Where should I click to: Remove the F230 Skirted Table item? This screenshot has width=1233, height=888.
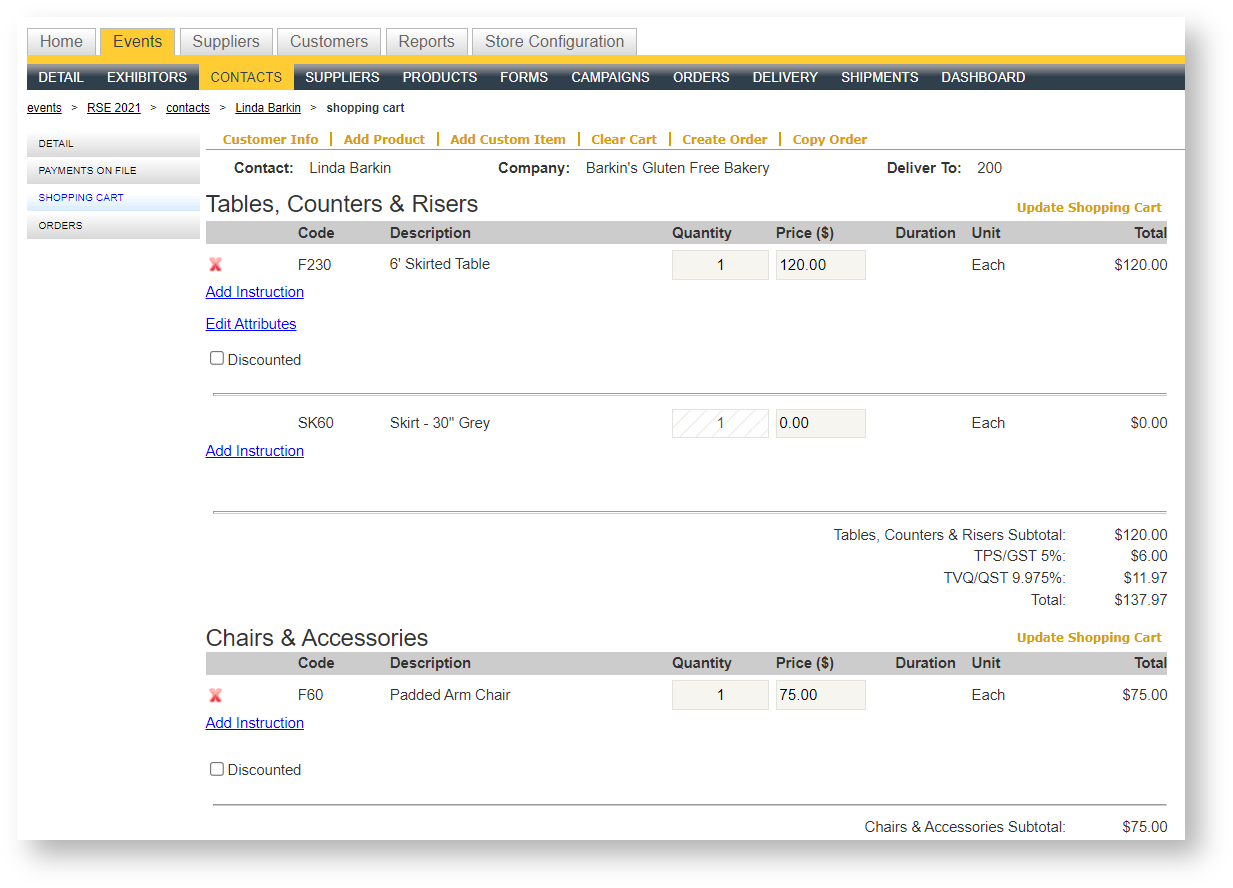[215, 265]
